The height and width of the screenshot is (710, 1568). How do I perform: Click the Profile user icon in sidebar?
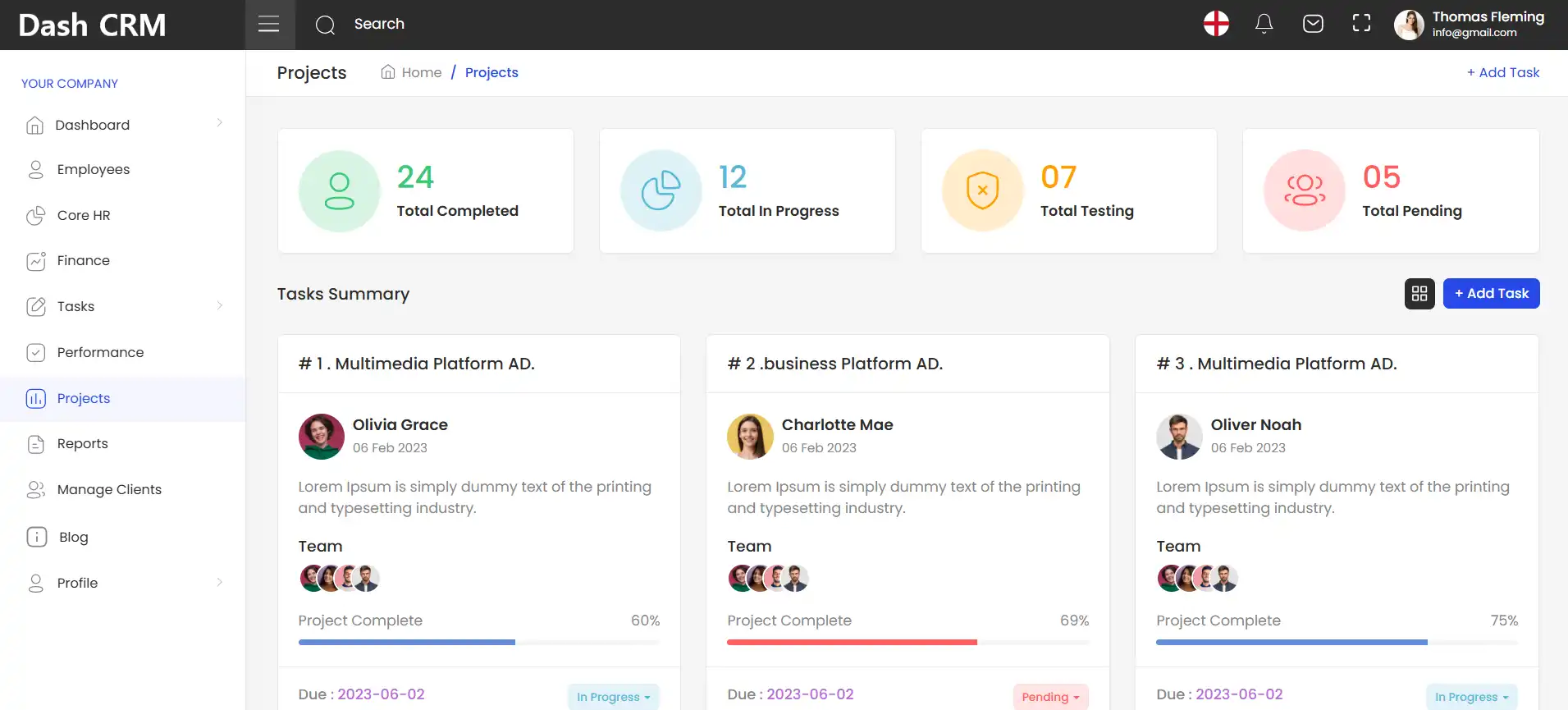point(35,583)
